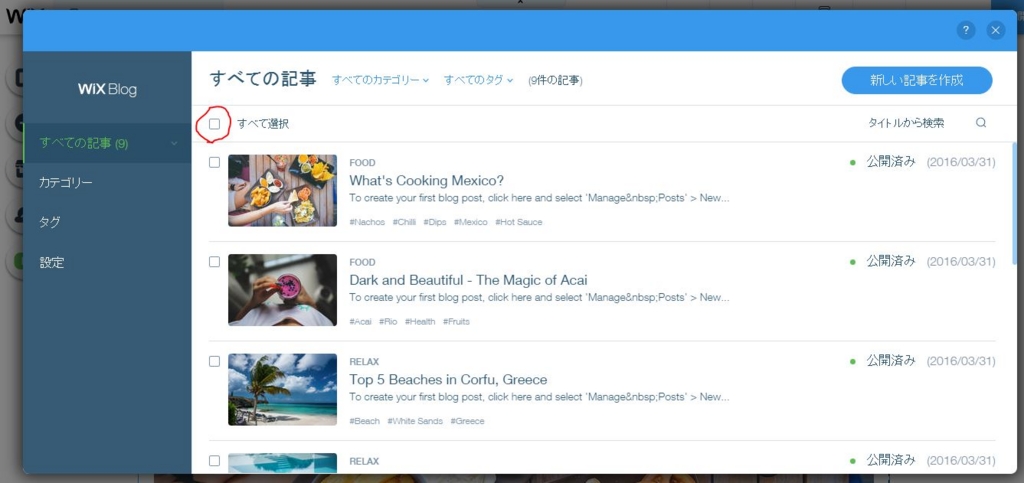
Task: Click the #Acai tag
Action: pyautogui.click(x=360, y=322)
